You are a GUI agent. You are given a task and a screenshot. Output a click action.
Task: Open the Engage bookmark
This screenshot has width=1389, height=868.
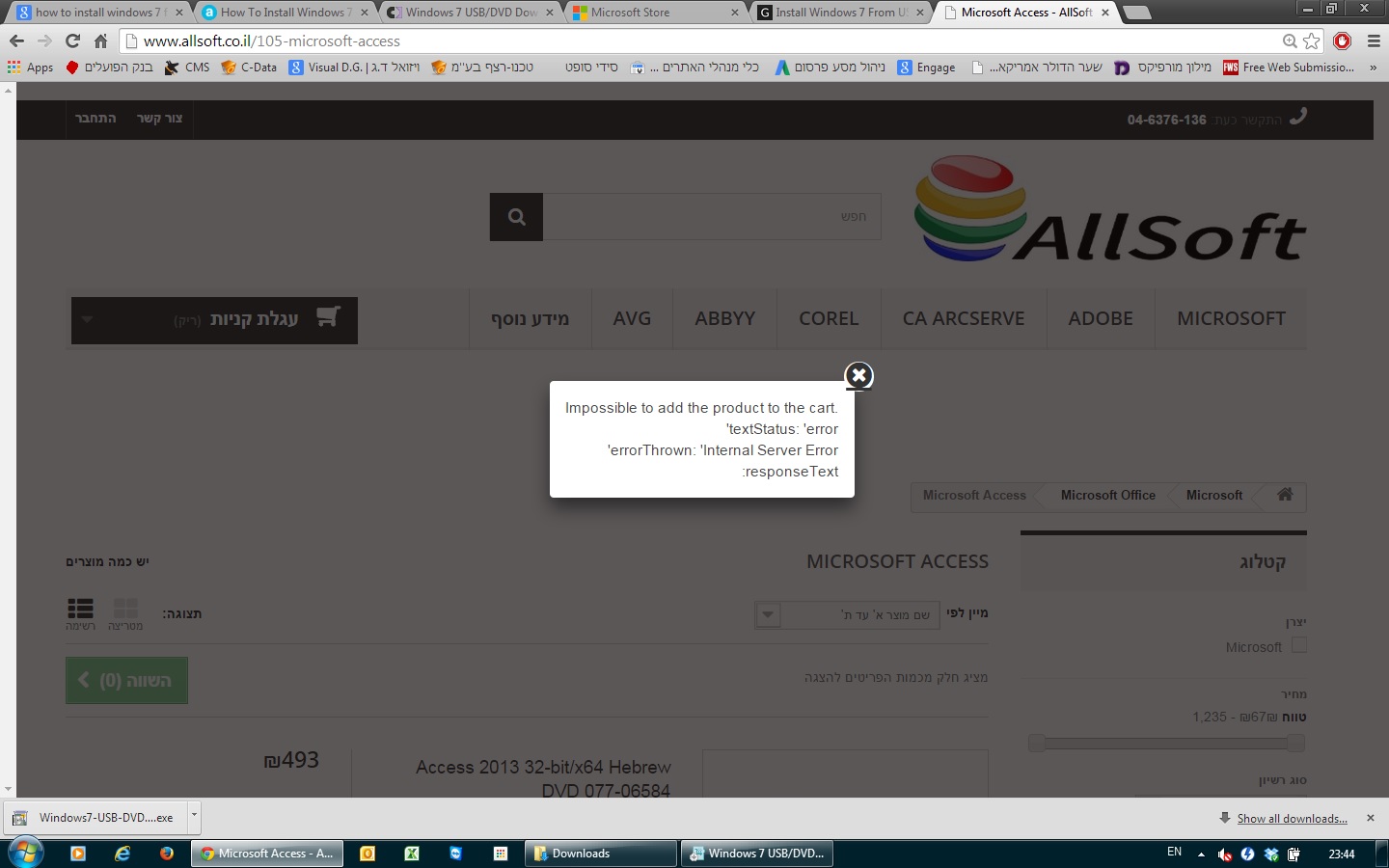[x=927, y=68]
